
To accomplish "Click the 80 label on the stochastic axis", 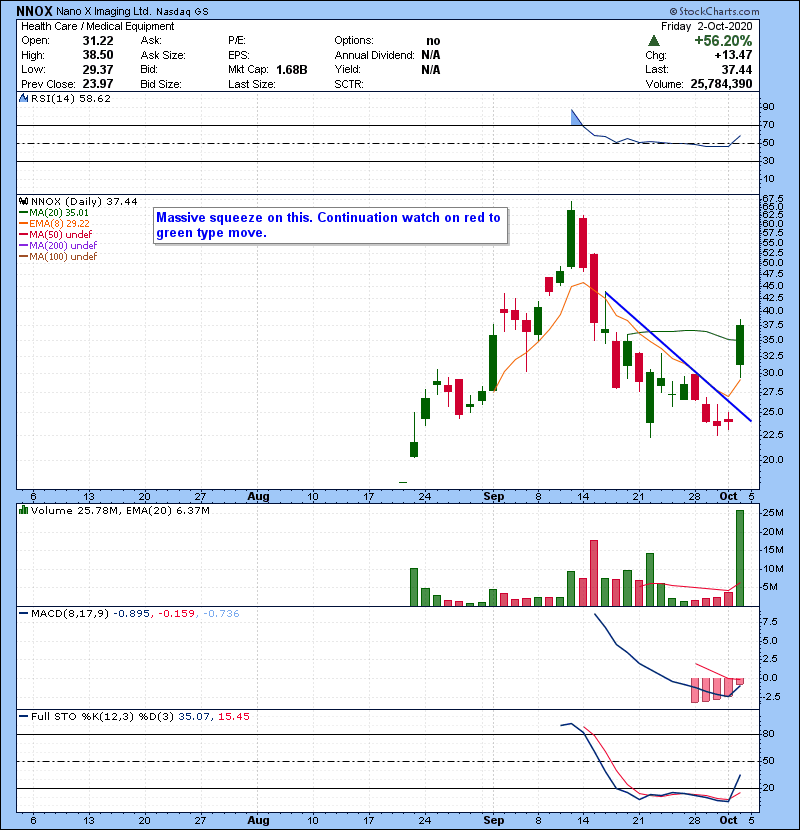I will pyautogui.click(x=768, y=734).
